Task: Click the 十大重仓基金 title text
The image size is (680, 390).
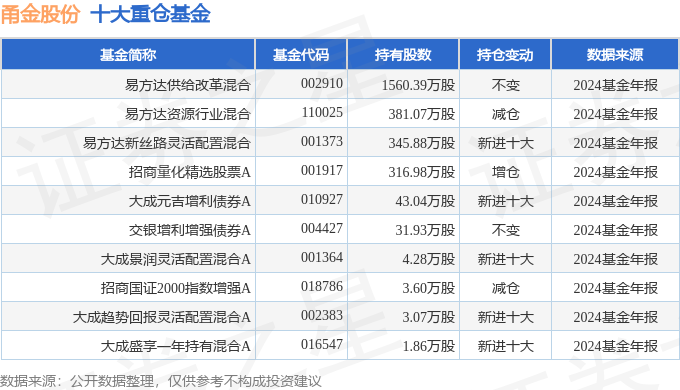Action: [x=150, y=14]
